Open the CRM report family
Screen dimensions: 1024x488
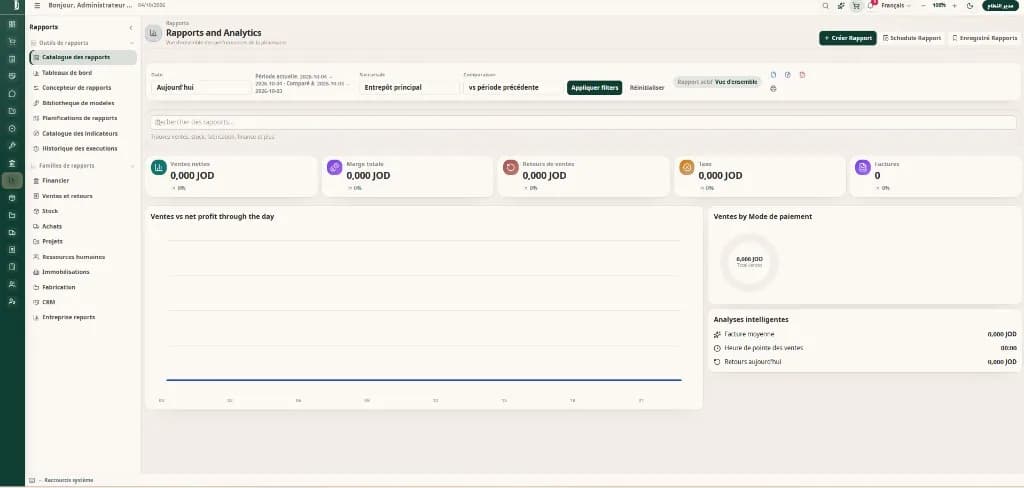coord(83,302)
